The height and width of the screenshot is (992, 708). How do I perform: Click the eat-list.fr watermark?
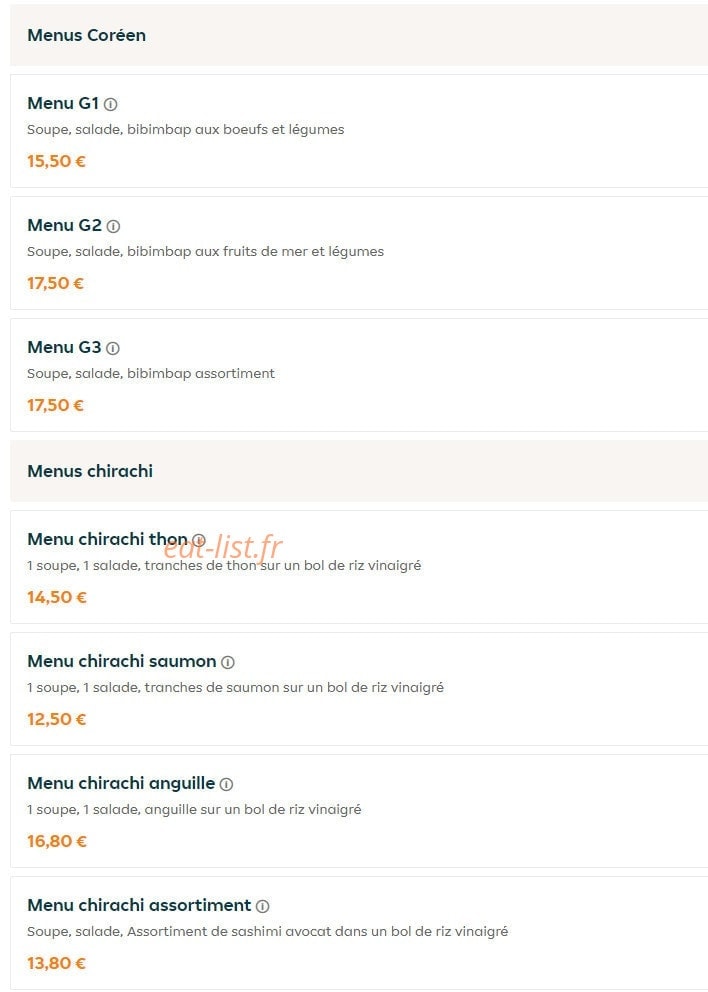point(223,547)
